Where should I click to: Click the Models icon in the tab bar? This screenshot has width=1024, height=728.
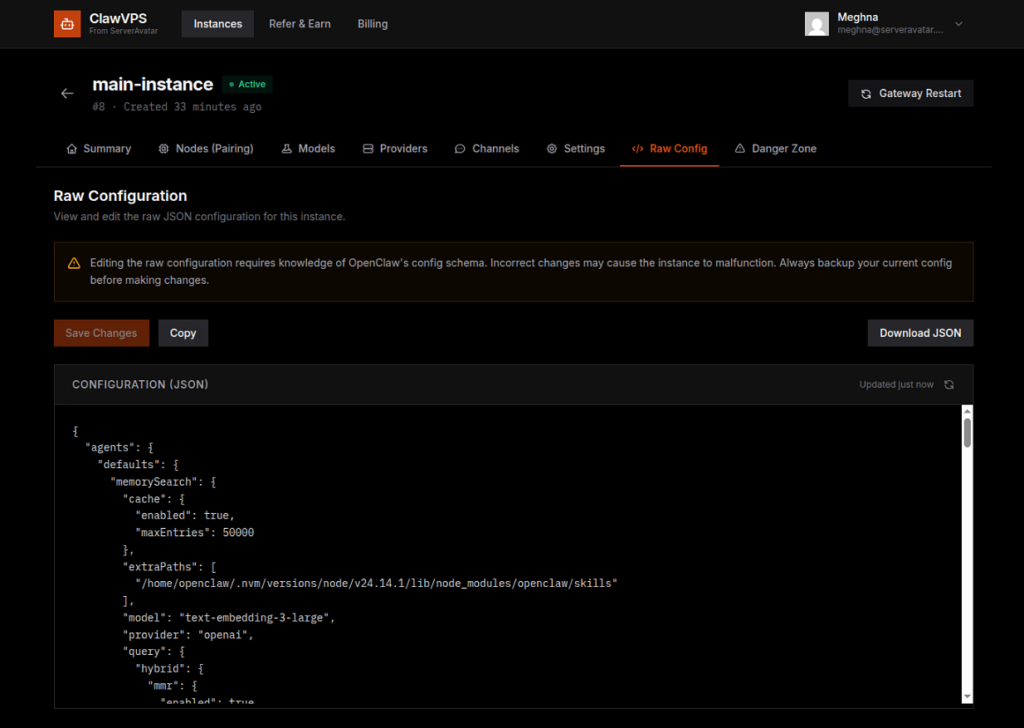285,148
